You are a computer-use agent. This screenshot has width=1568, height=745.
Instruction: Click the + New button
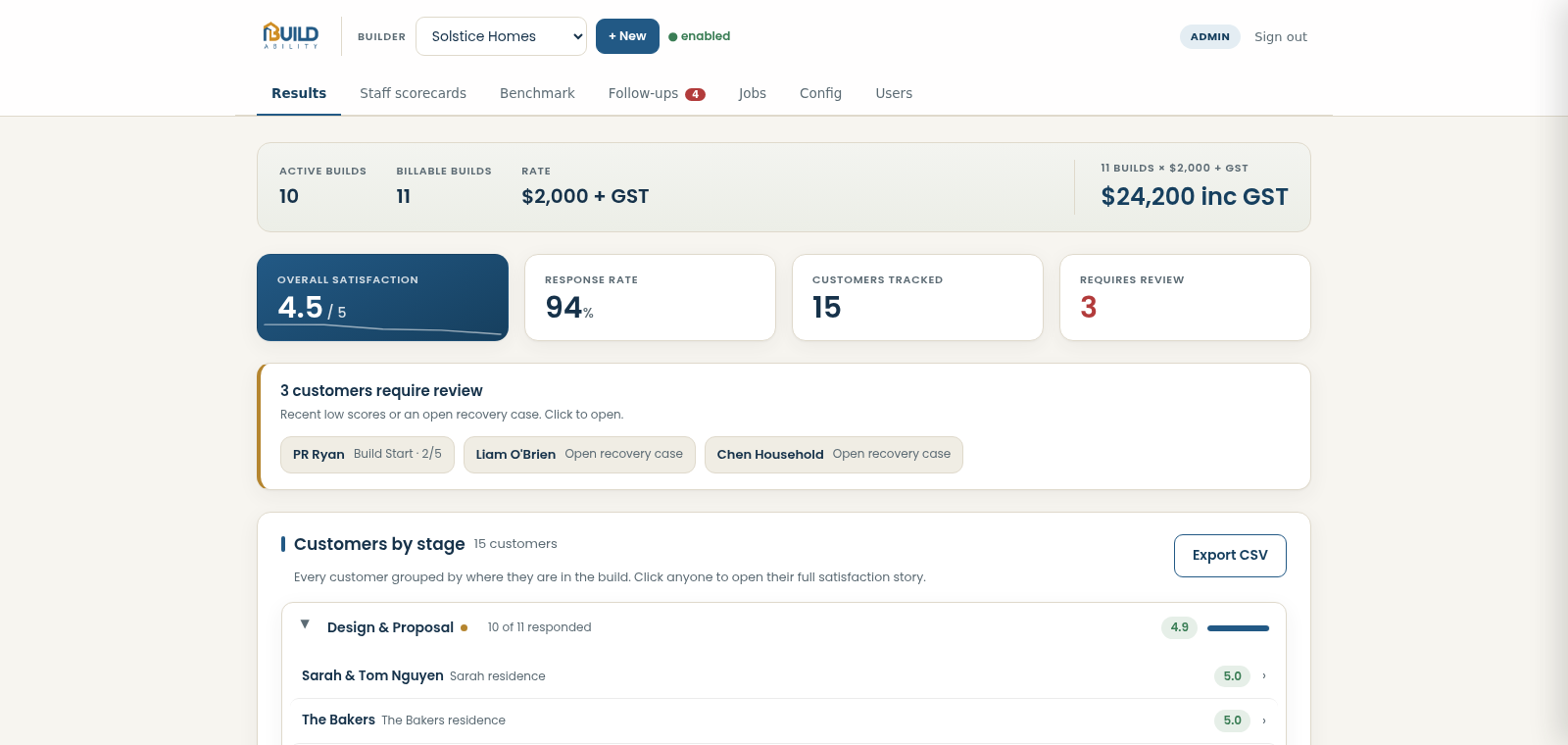(x=627, y=36)
